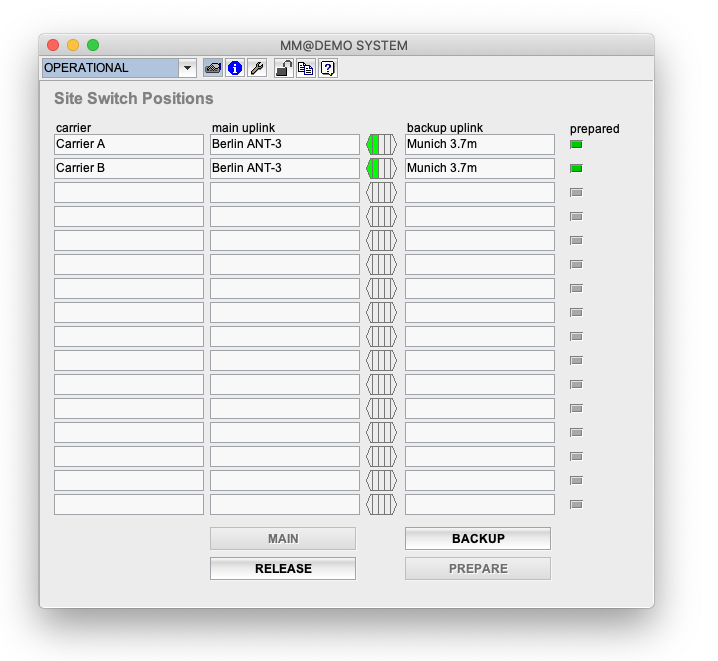The width and height of the screenshot is (718, 661).
Task: Click the greyed-out PREPARE button
Action: (x=478, y=568)
